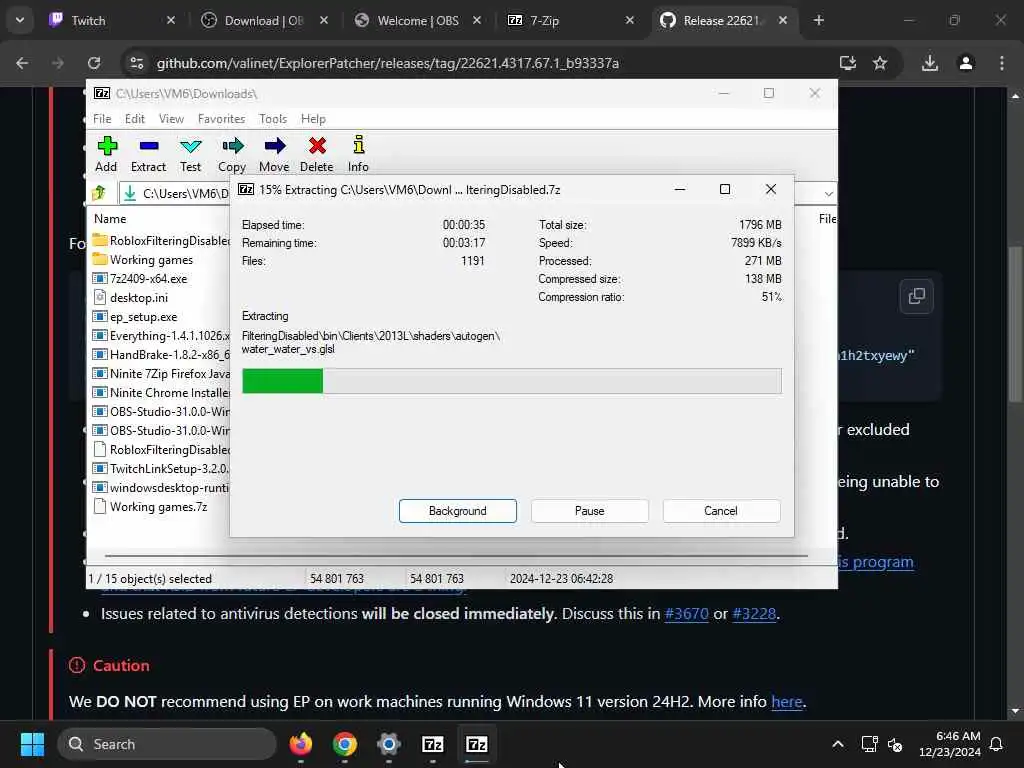The height and width of the screenshot is (768, 1024).
Task: Select the Everything-1.4.1.1026 installer file
Action: click(161, 336)
